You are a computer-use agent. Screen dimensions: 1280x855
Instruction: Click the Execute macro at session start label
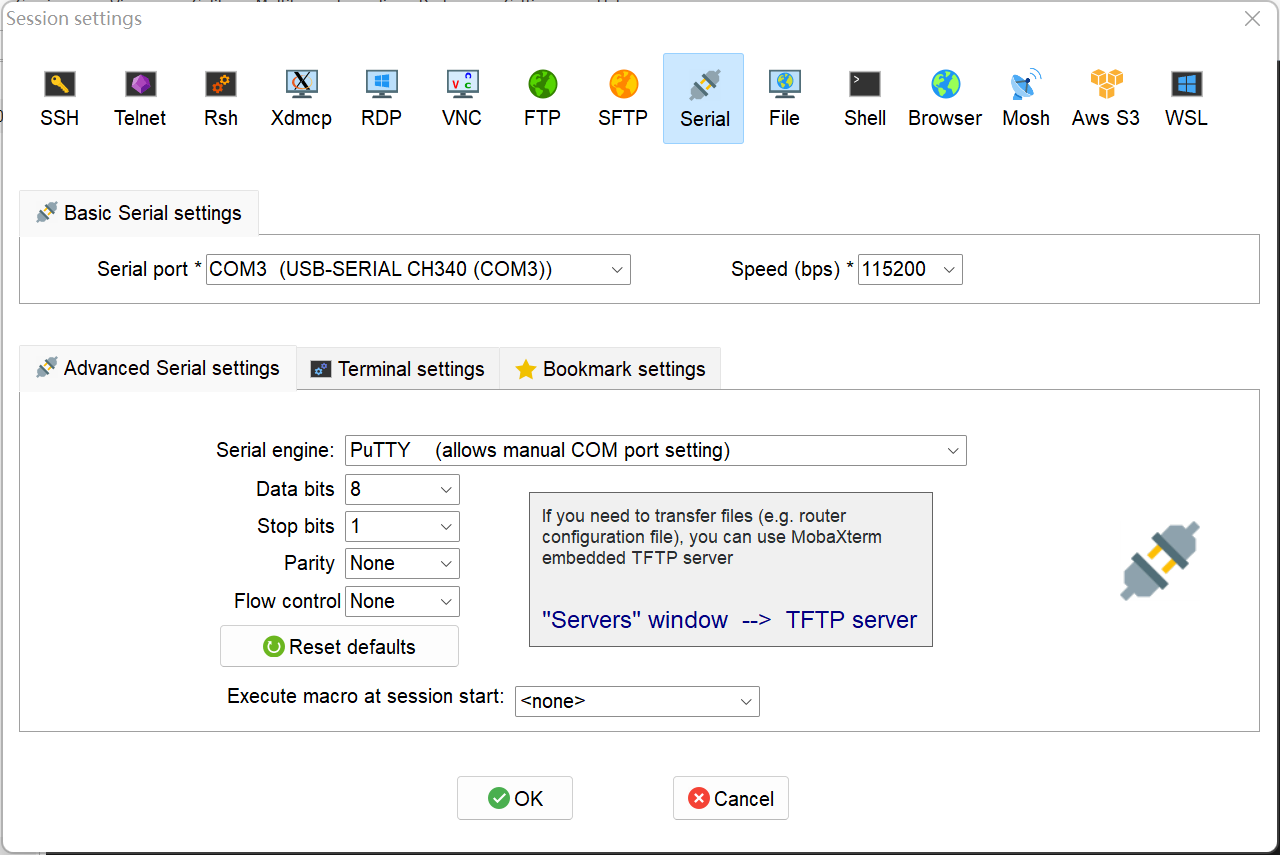366,696
